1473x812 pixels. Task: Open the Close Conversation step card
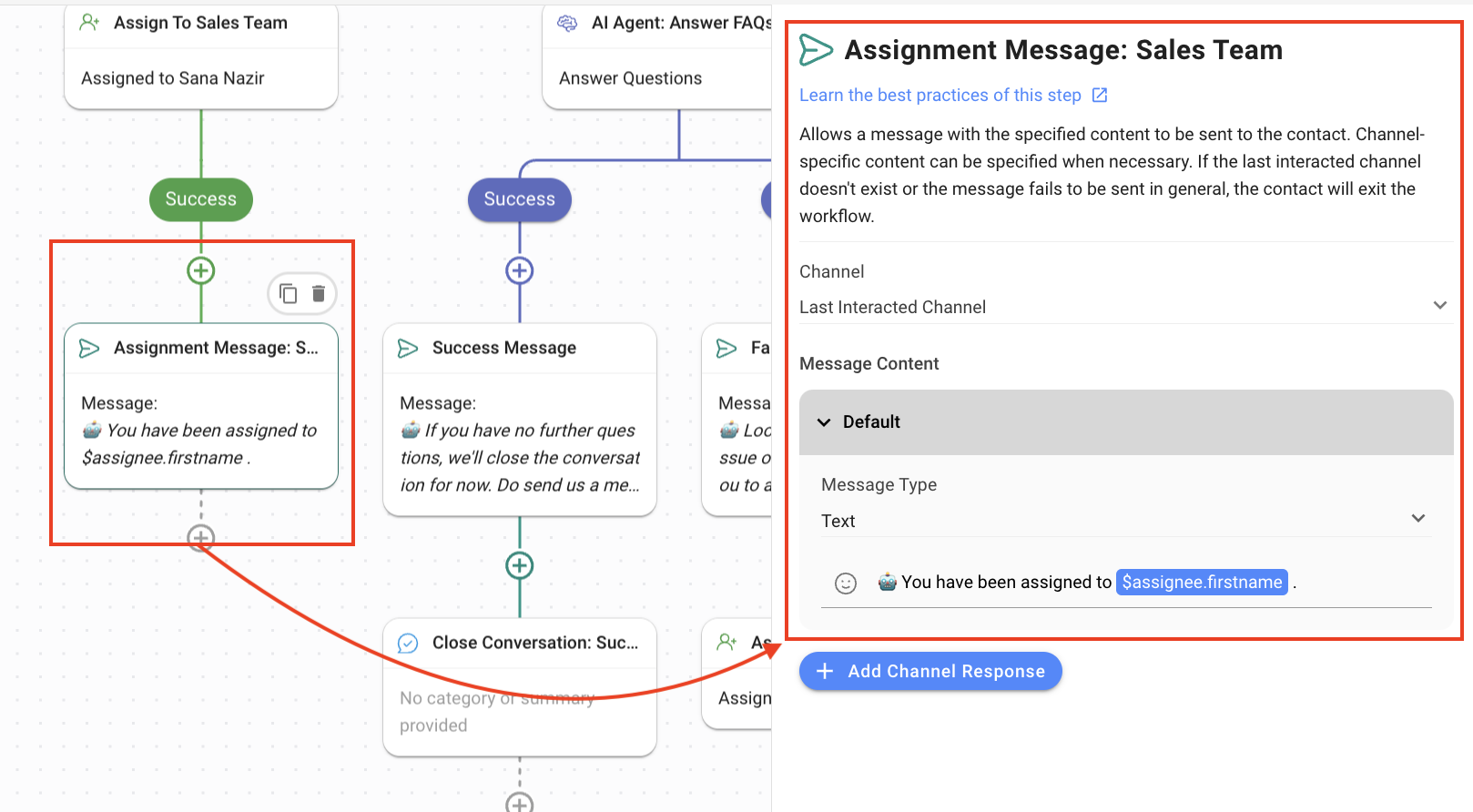coord(520,686)
